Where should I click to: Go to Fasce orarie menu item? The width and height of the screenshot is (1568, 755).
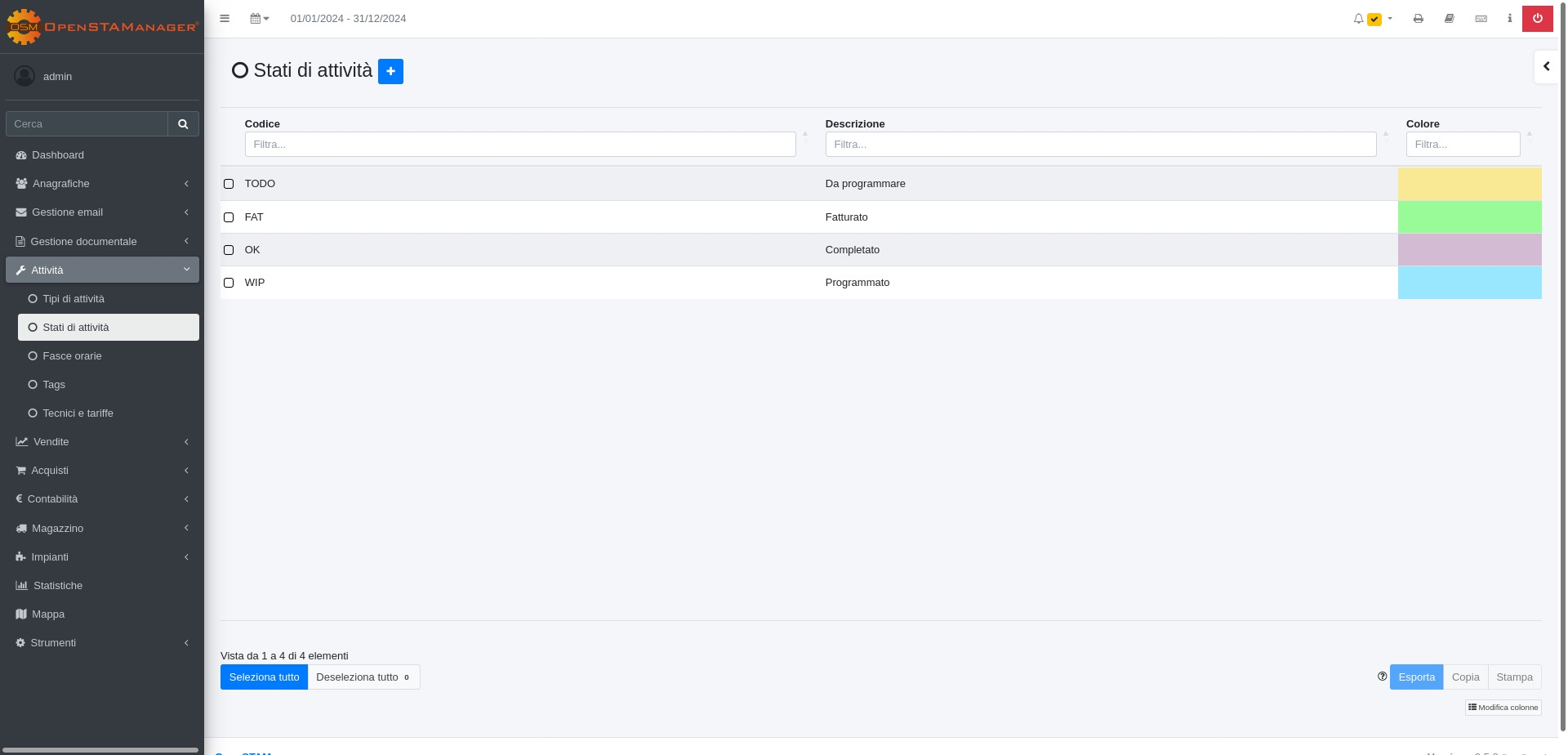pyautogui.click(x=72, y=356)
